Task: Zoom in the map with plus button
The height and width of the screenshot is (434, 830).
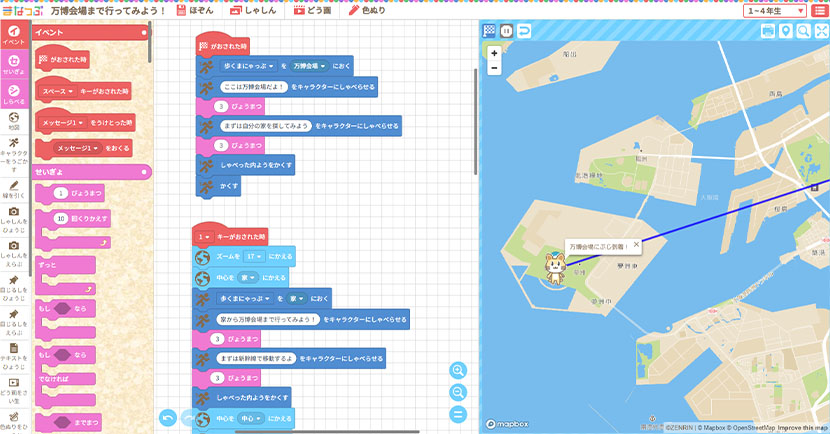Action: coord(494,53)
